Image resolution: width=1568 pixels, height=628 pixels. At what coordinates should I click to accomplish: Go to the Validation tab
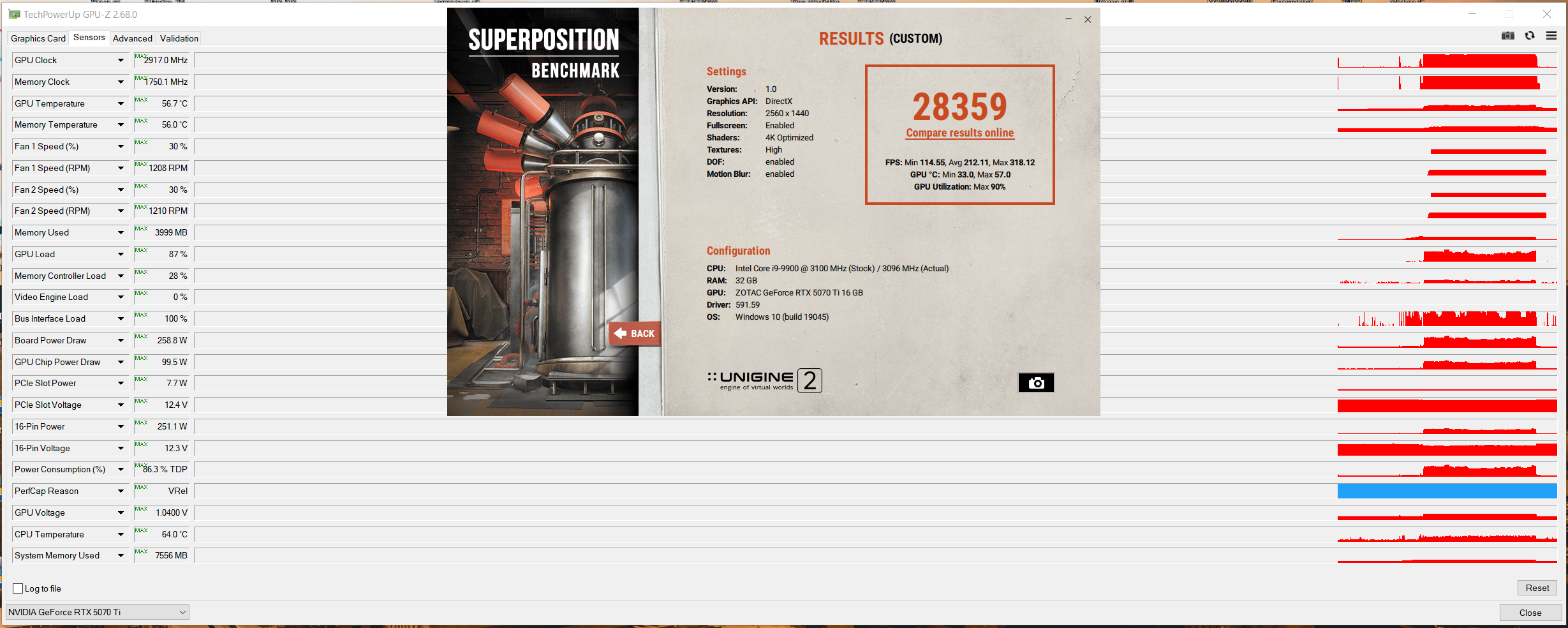click(179, 38)
